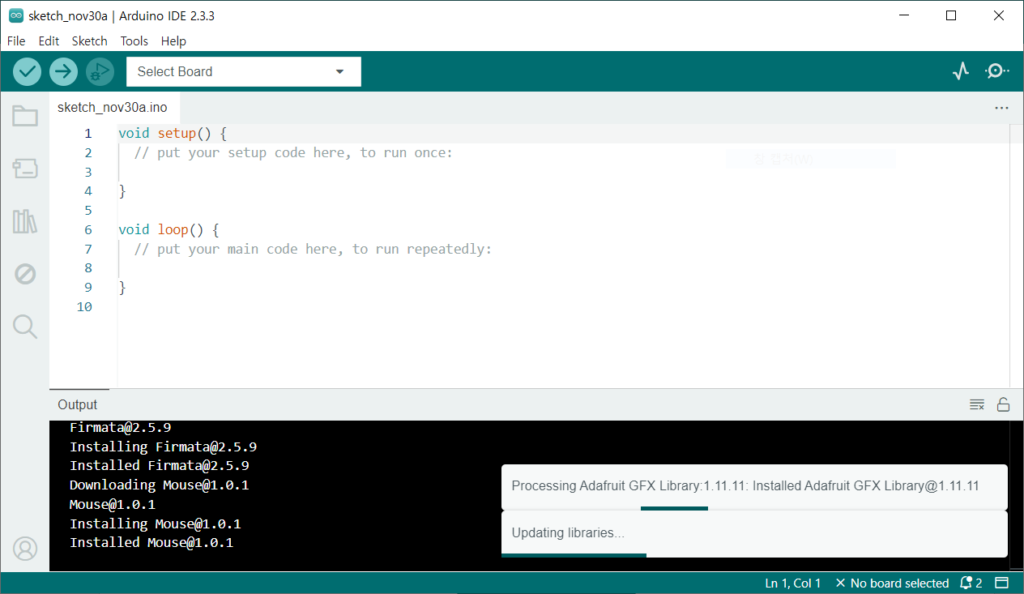Place cursor on 'void loop() {' line
The image size is (1024, 594).
[x=168, y=230]
